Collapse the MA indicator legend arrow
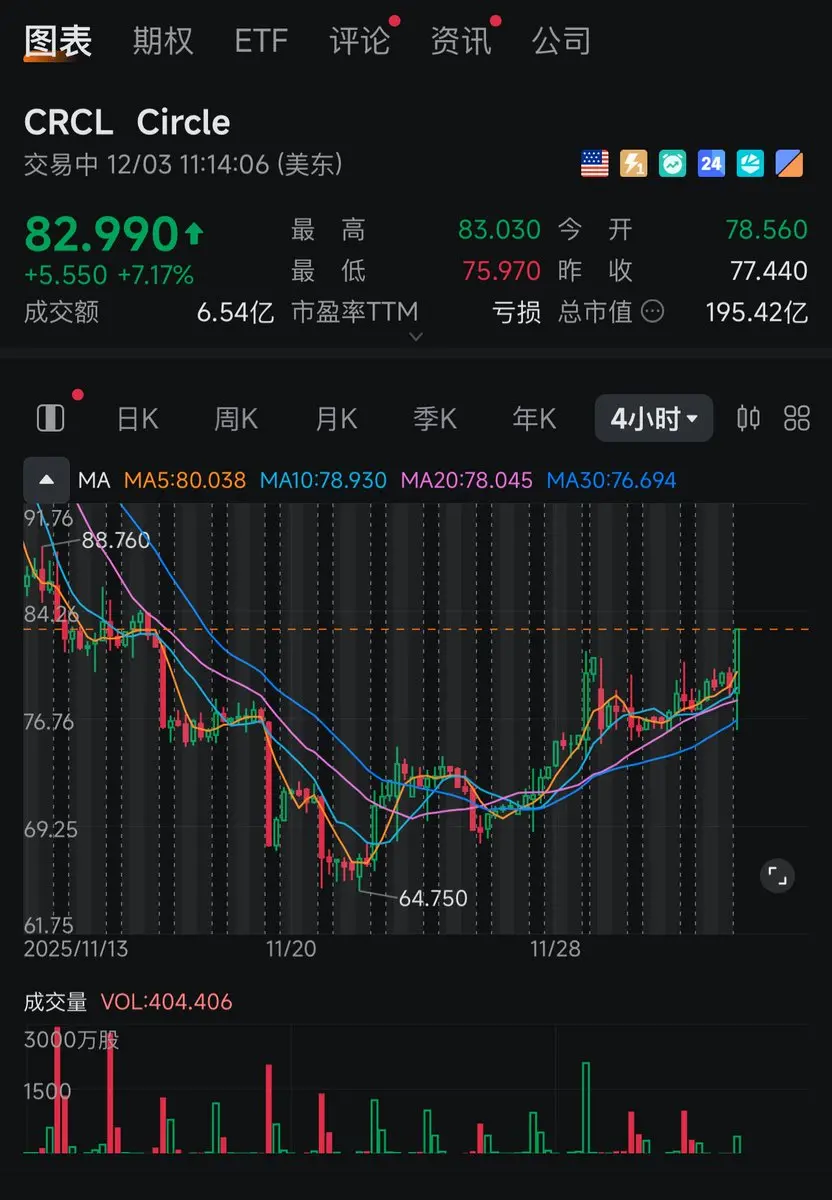 46,480
